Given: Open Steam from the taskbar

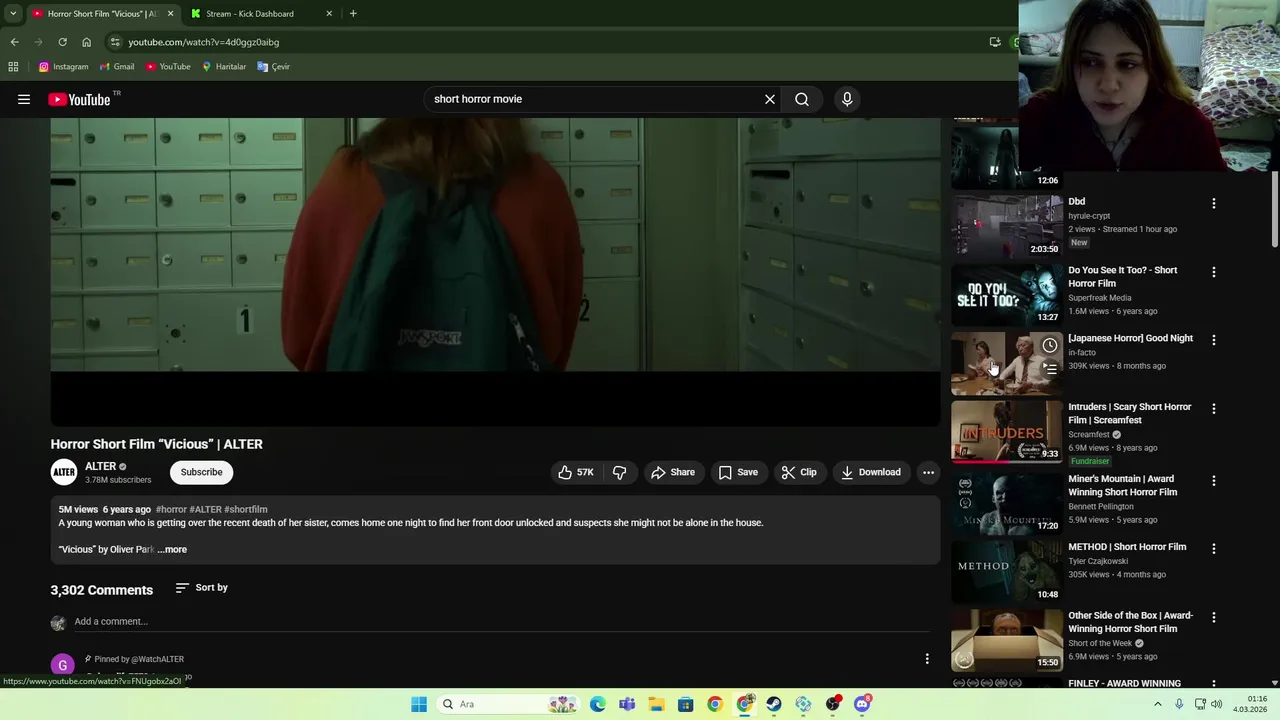Looking at the screenshot, I should click(774, 704).
